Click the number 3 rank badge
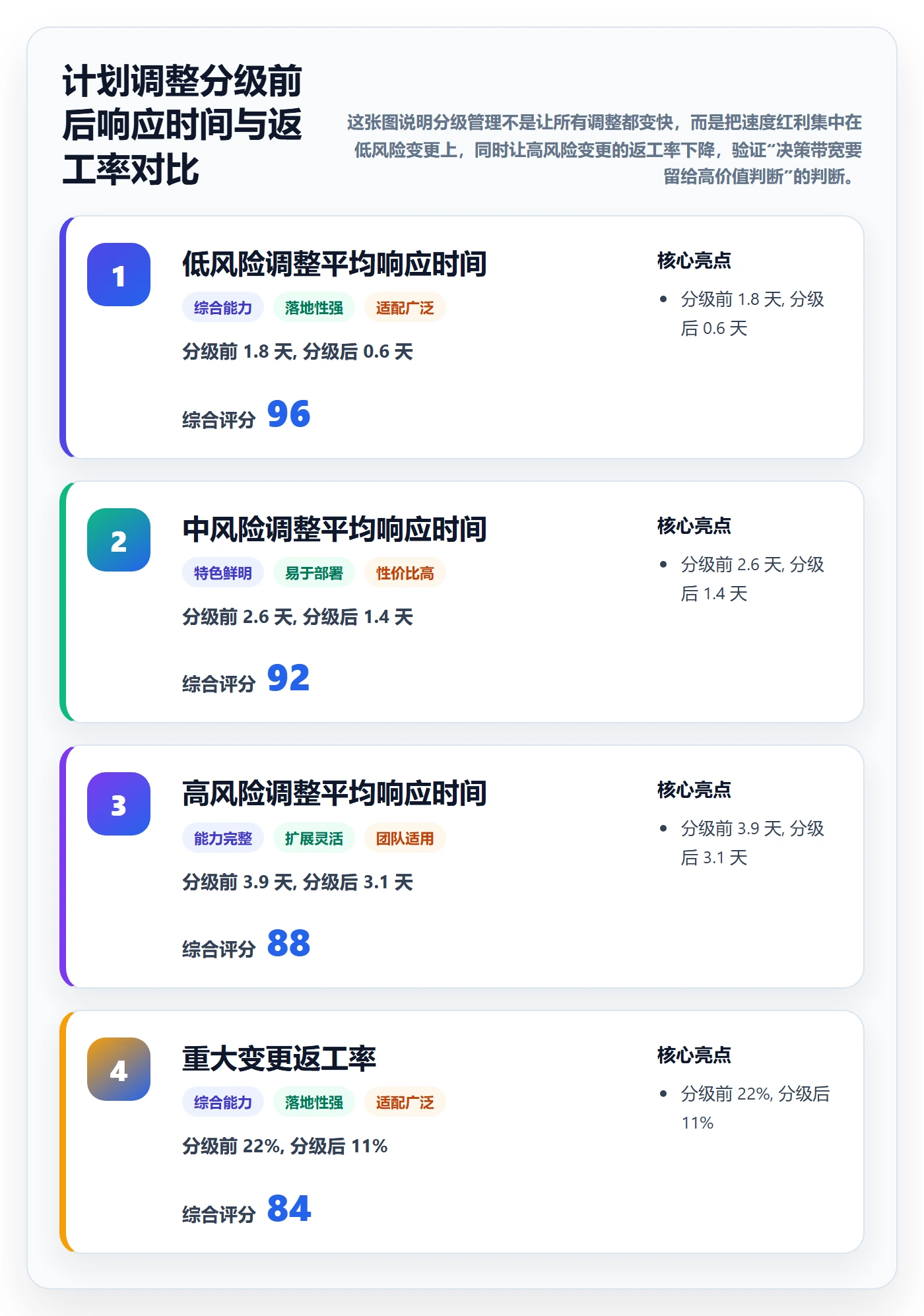The height and width of the screenshot is (1316, 924). tap(119, 804)
